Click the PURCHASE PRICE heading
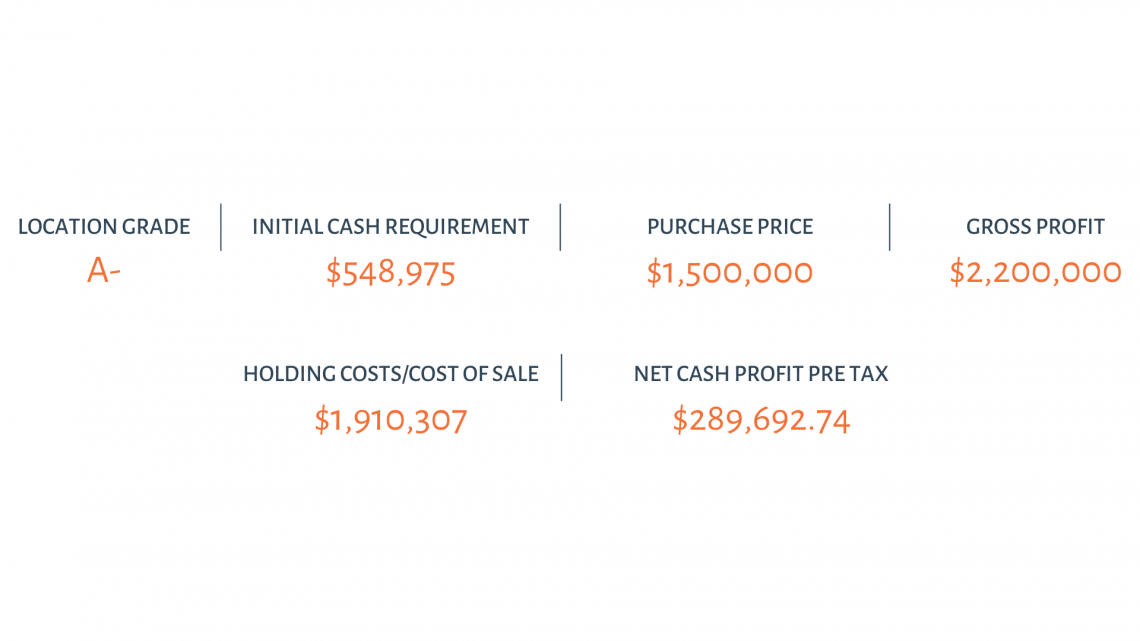The height and width of the screenshot is (641, 1140). (x=730, y=227)
